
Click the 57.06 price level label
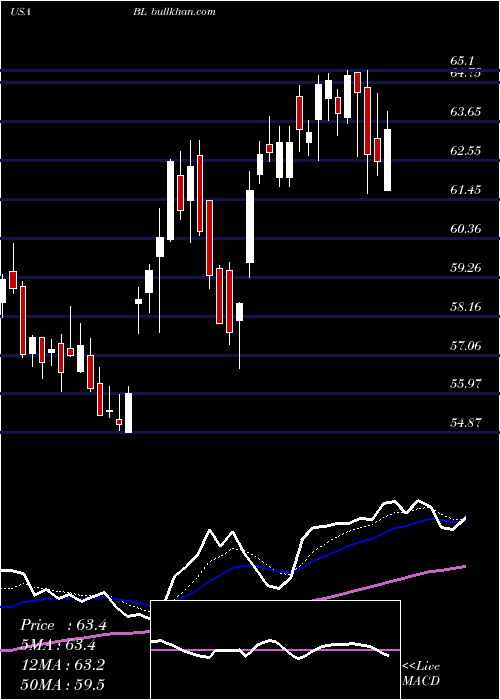point(466,345)
